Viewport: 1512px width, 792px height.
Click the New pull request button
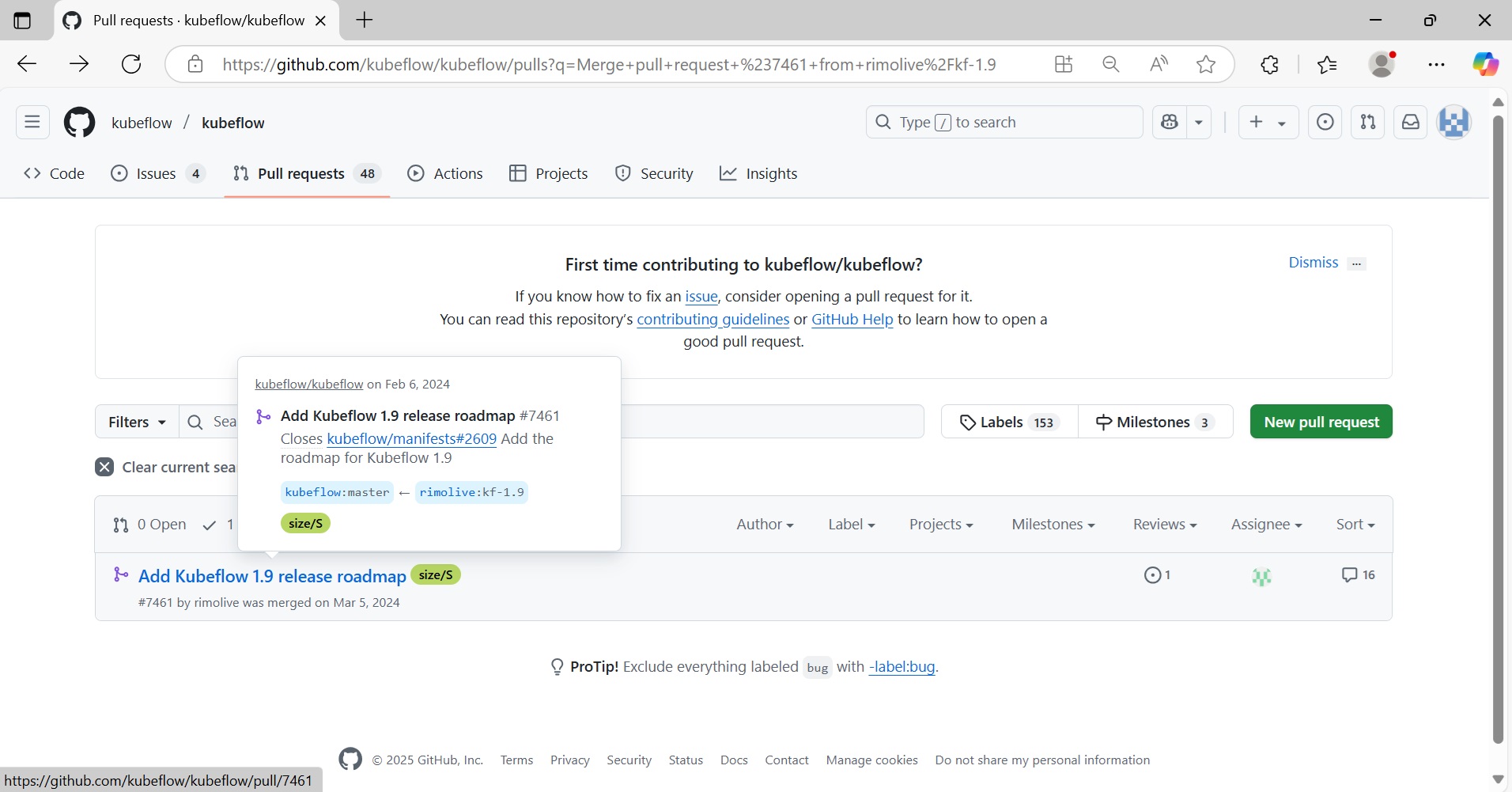1321,422
